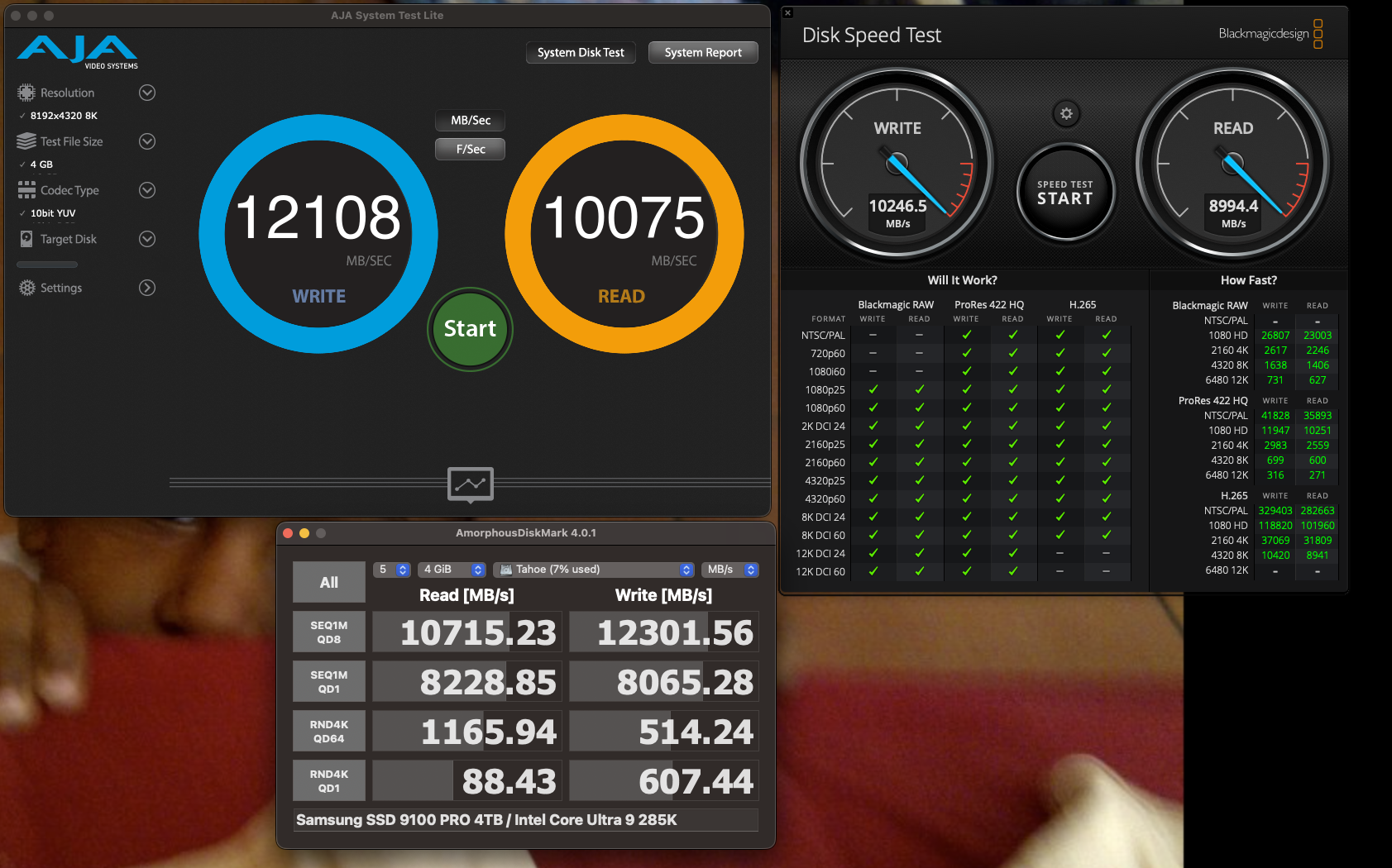Open the MB/s unit dropdown in AmorphousDiskMark
This screenshot has width=1392, height=868.
click(x=730, y=570)
